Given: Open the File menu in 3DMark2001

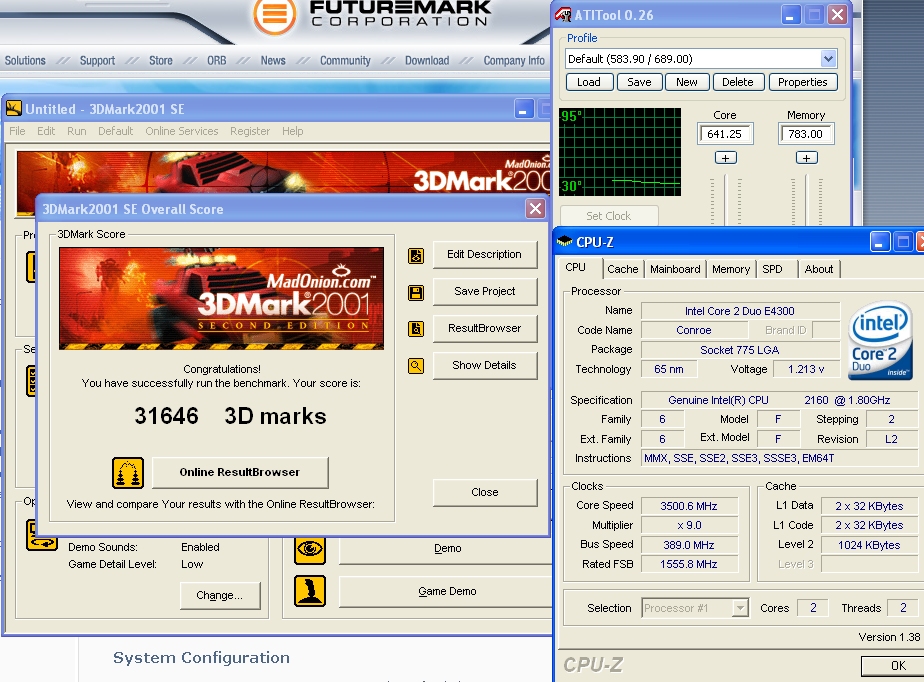Looking at the screenshot, I should click(x=17, y=131).
